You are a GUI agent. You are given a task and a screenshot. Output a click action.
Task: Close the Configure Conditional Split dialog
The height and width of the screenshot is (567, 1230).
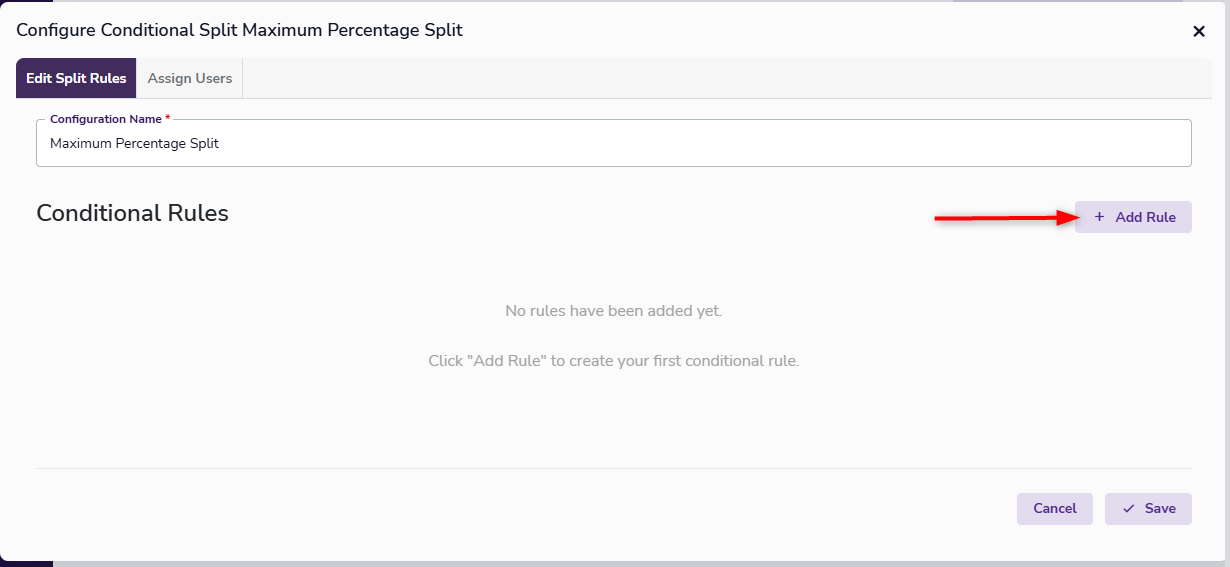point(1199,31)
